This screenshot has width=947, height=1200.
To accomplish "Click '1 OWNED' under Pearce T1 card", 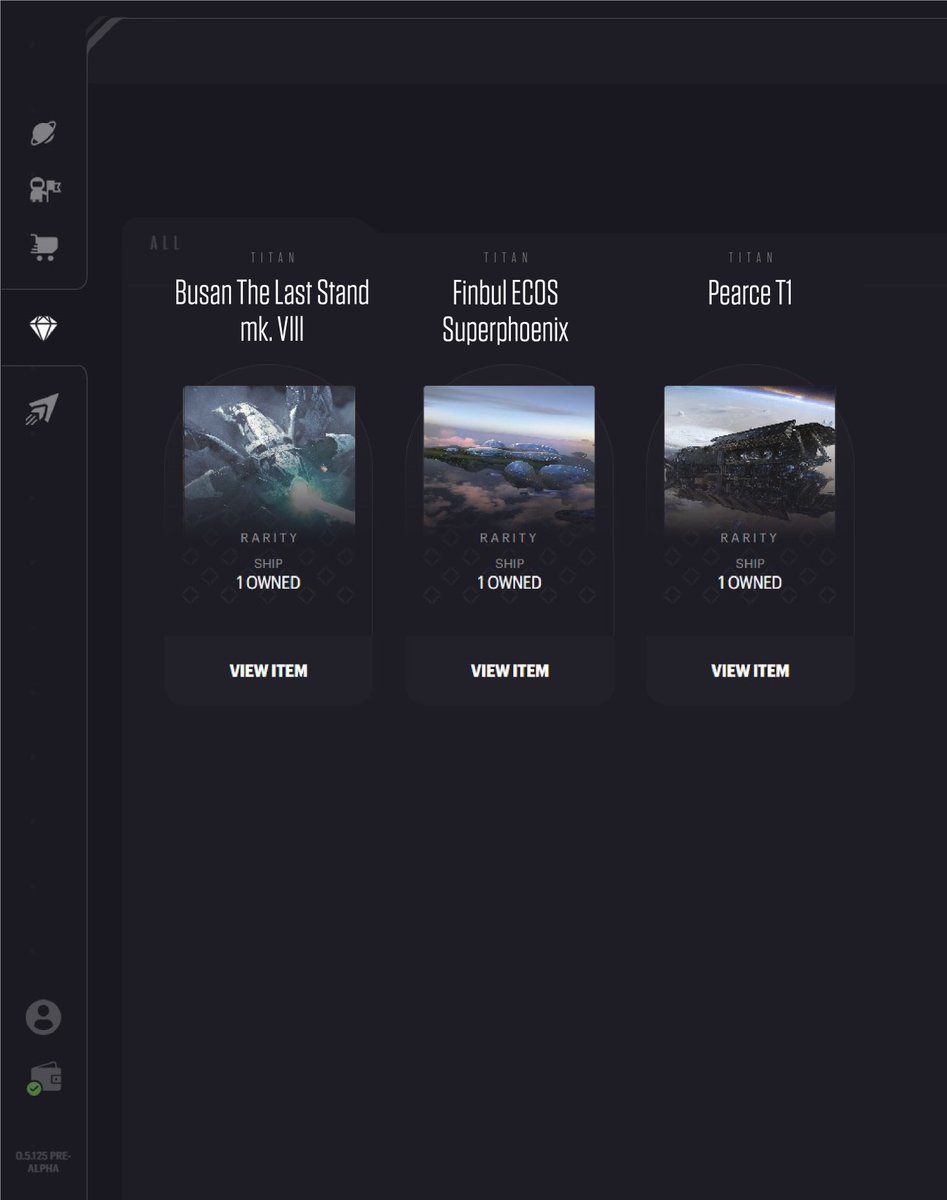I will tap(750, 582).
